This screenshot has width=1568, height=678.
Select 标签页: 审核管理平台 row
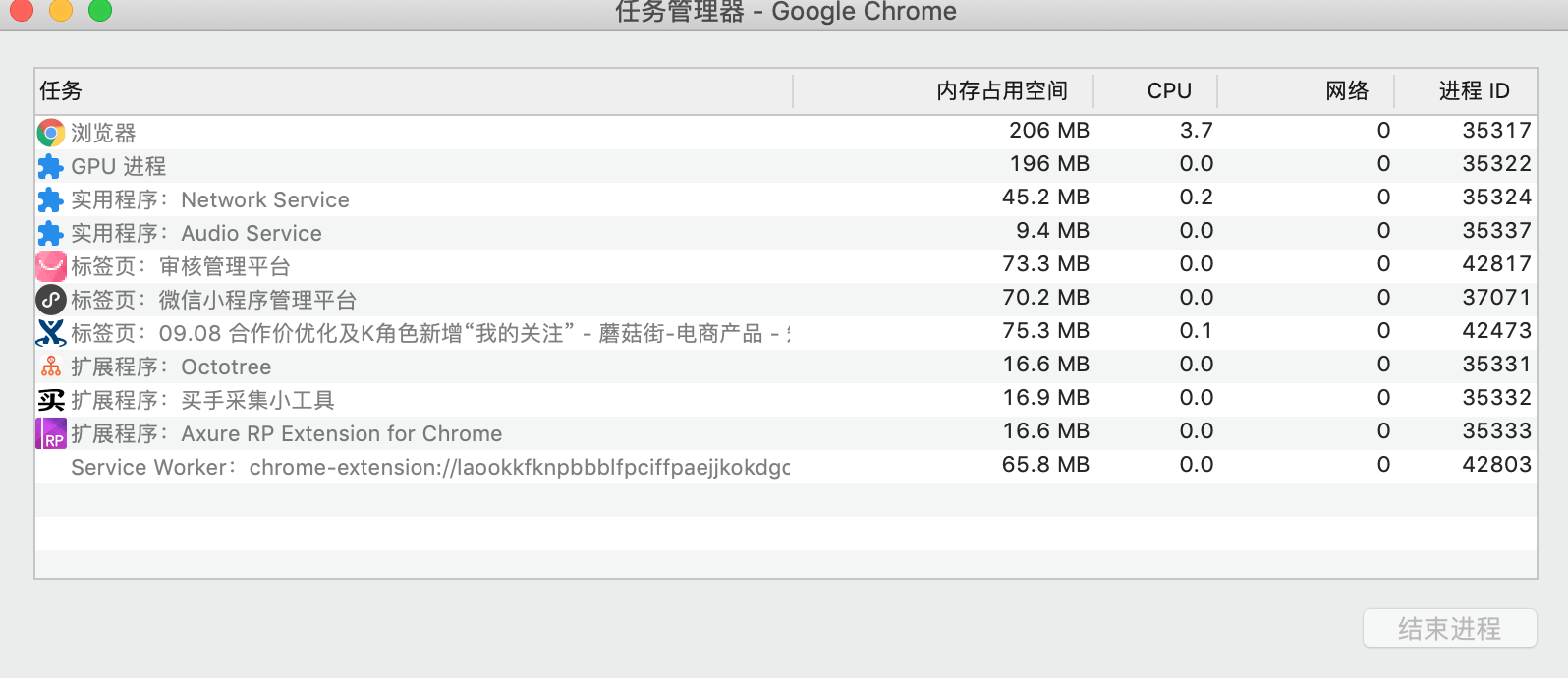[786, 265]
